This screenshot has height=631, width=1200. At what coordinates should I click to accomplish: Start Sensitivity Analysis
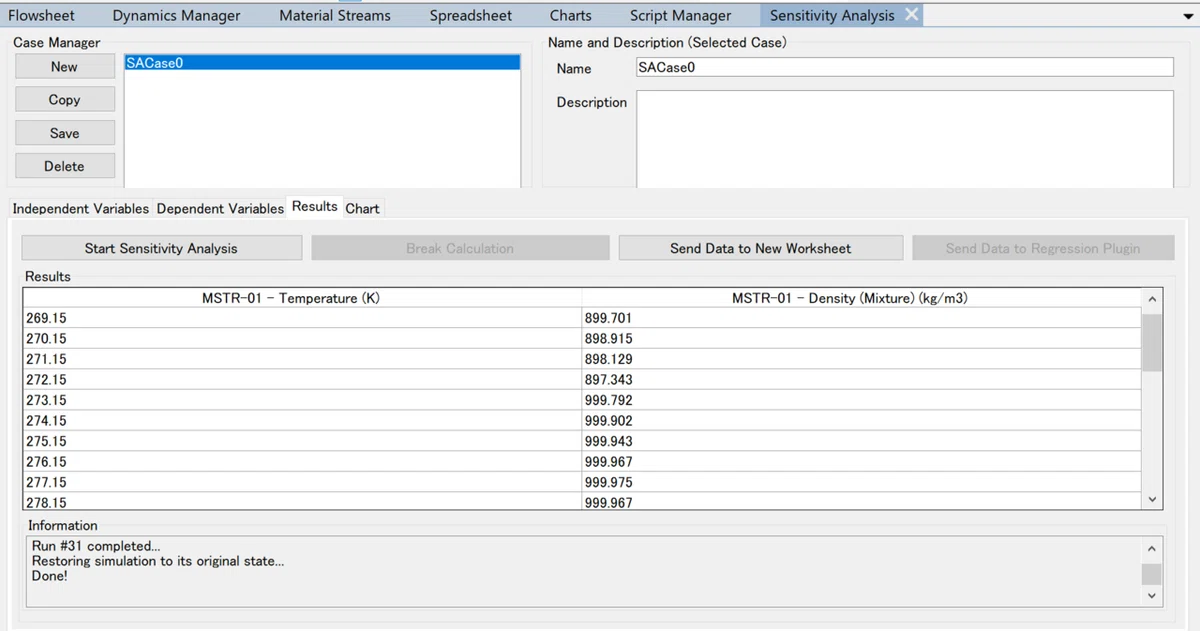click(x=161, y=248)
